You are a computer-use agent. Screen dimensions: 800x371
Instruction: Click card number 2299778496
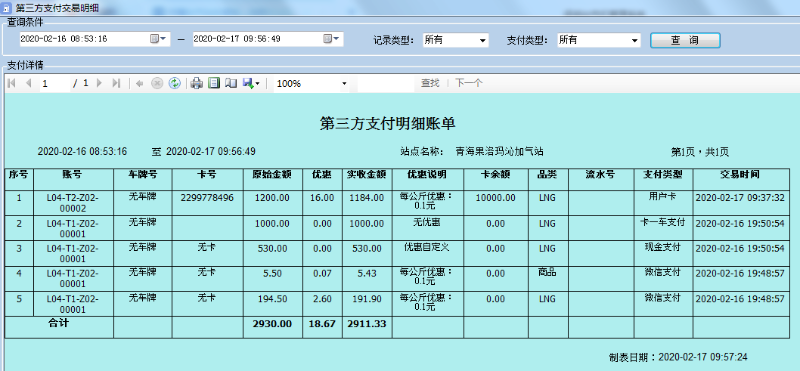click(x=207, y=197)
